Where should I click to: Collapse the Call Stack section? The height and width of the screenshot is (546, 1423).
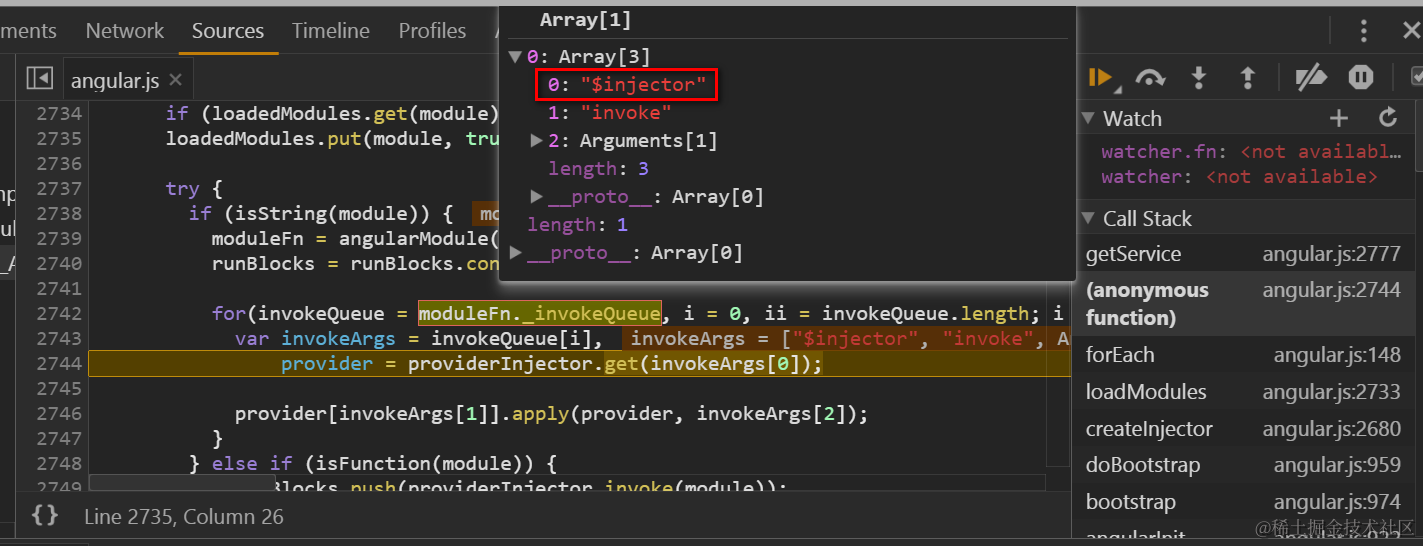[1089, 219]
